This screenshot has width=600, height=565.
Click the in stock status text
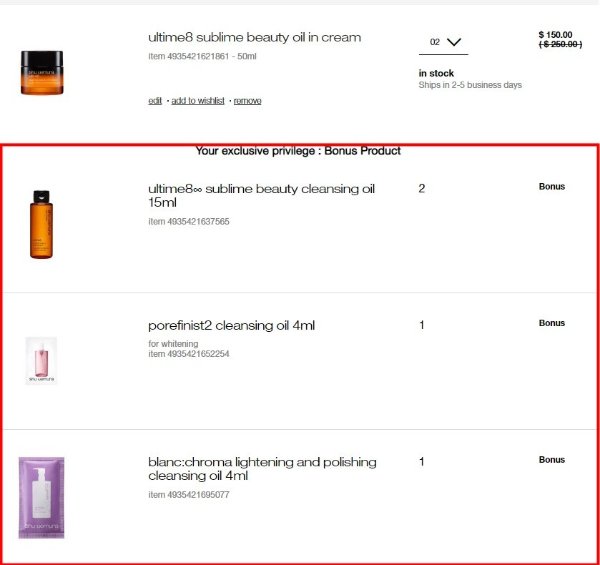436,73
